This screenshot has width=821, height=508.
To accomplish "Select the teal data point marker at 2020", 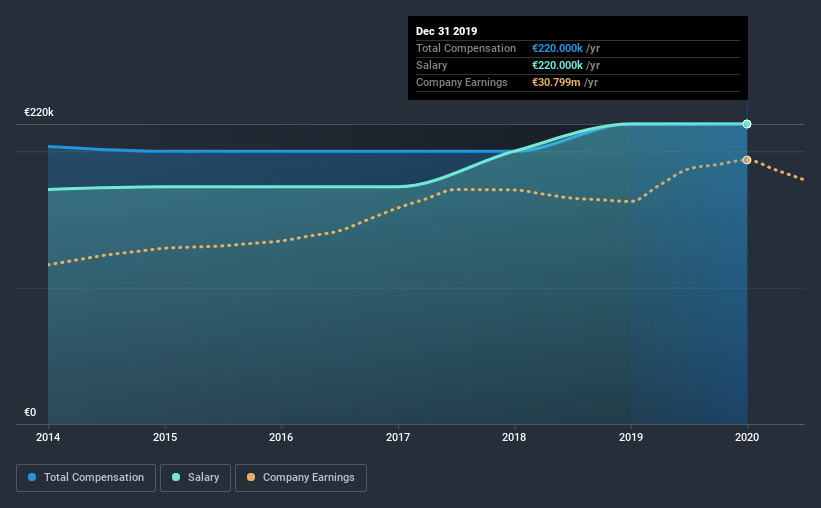I will point(747,124).
